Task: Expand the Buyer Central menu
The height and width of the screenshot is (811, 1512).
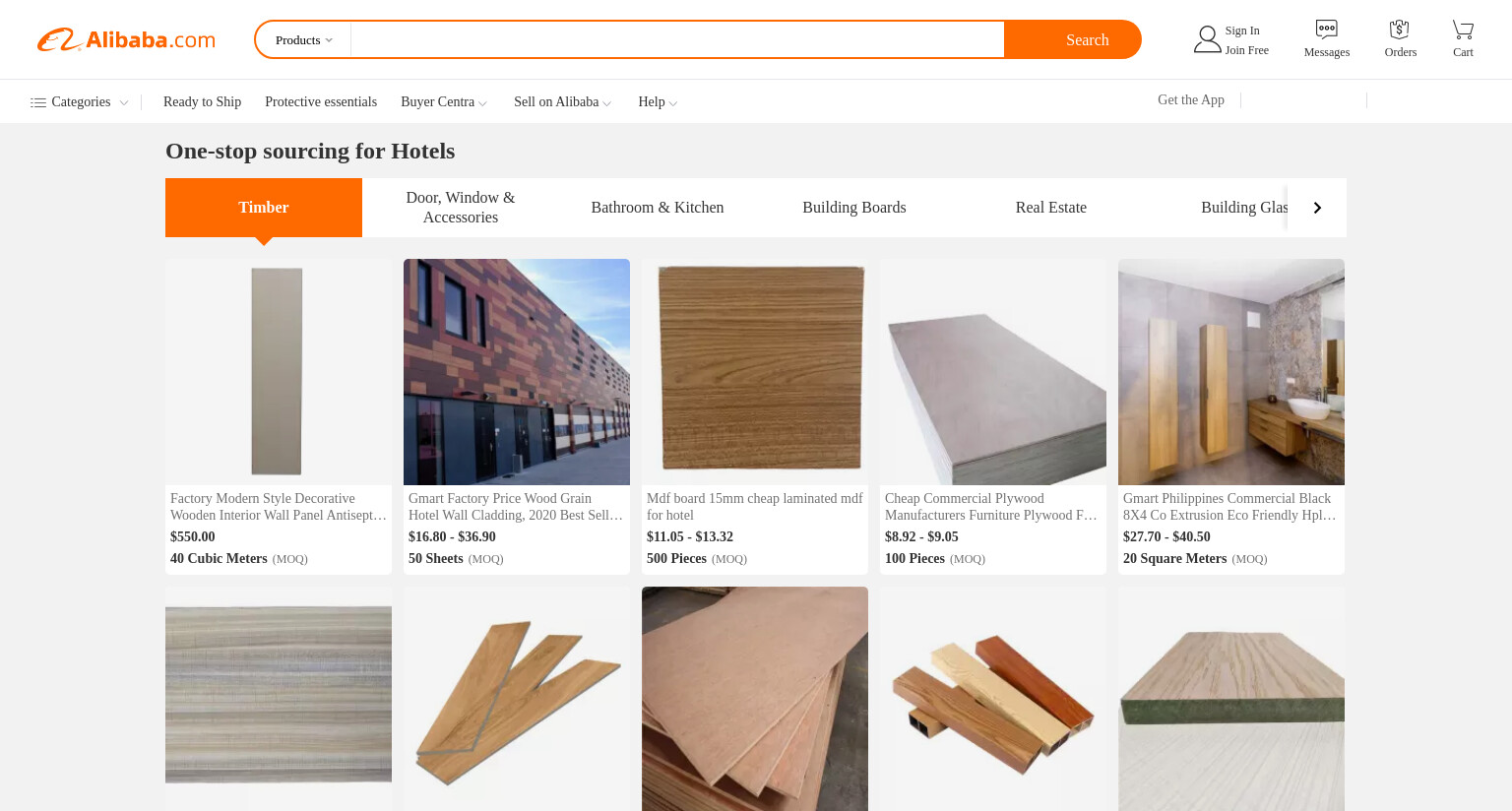Action: coord(444,102)
